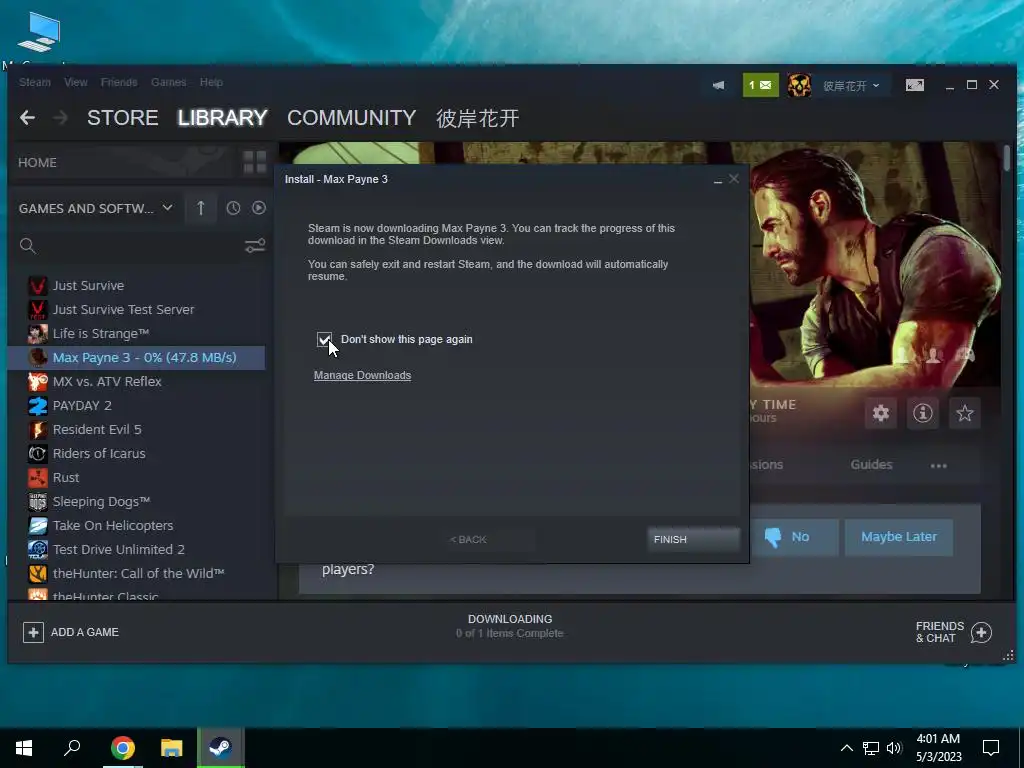Select Test Drive Unlimited 2
The width and height of the screenshot is (1024, 768).
coord(137,549)
